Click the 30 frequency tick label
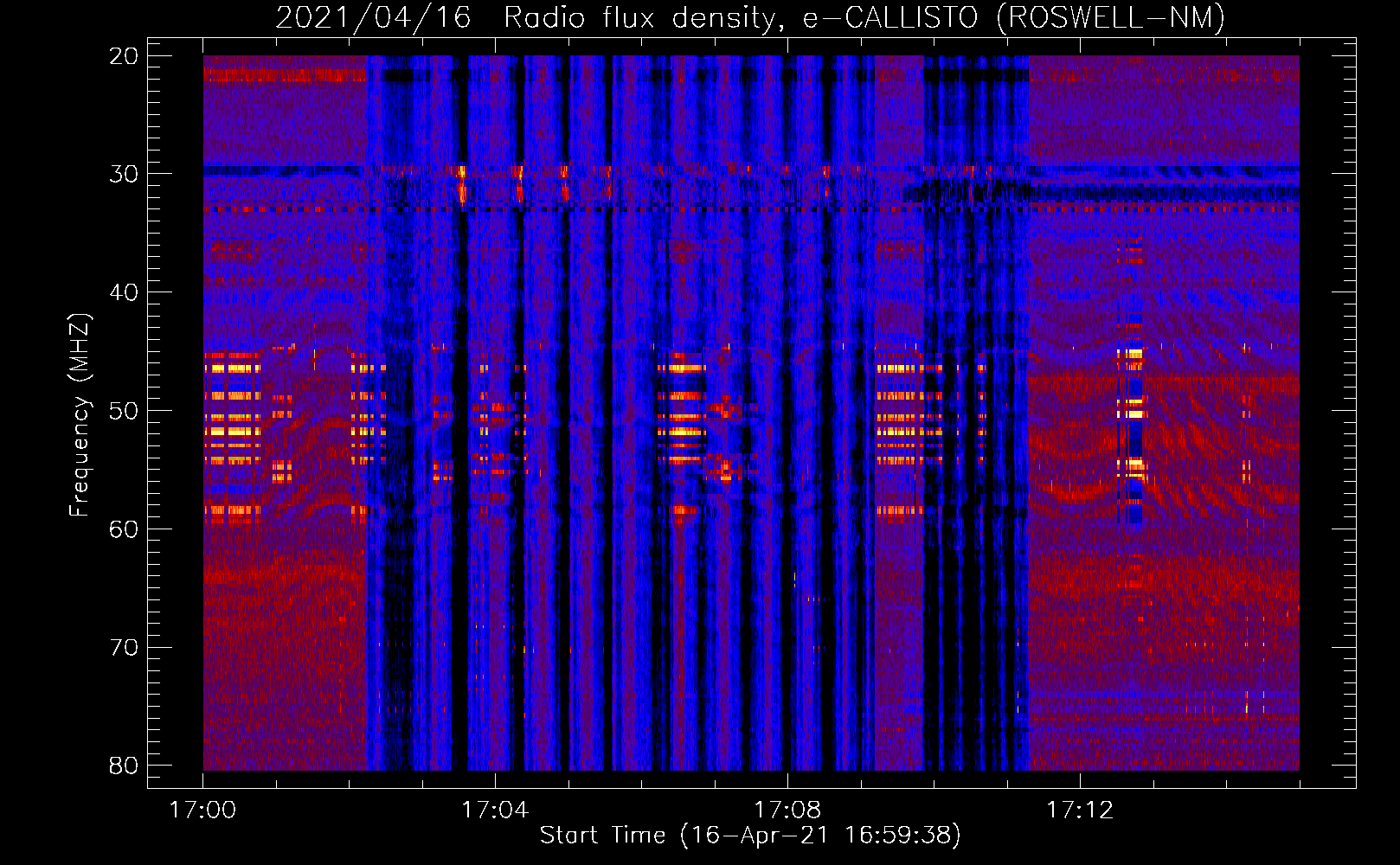Screen dimensions: 1400x865 click(x=124, y=174)
